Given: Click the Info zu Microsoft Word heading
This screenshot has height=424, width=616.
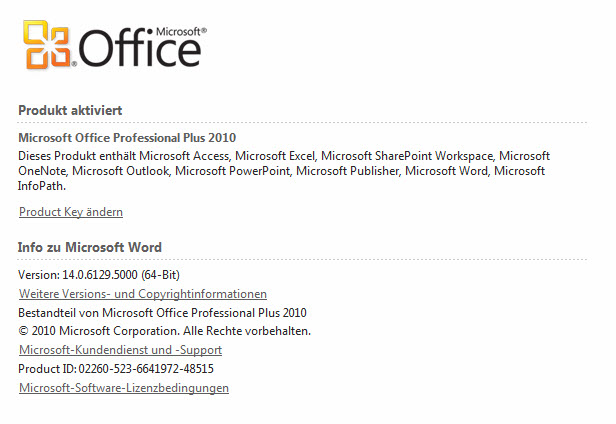Looking at the screenshot, I should click(x=90, y=247).
